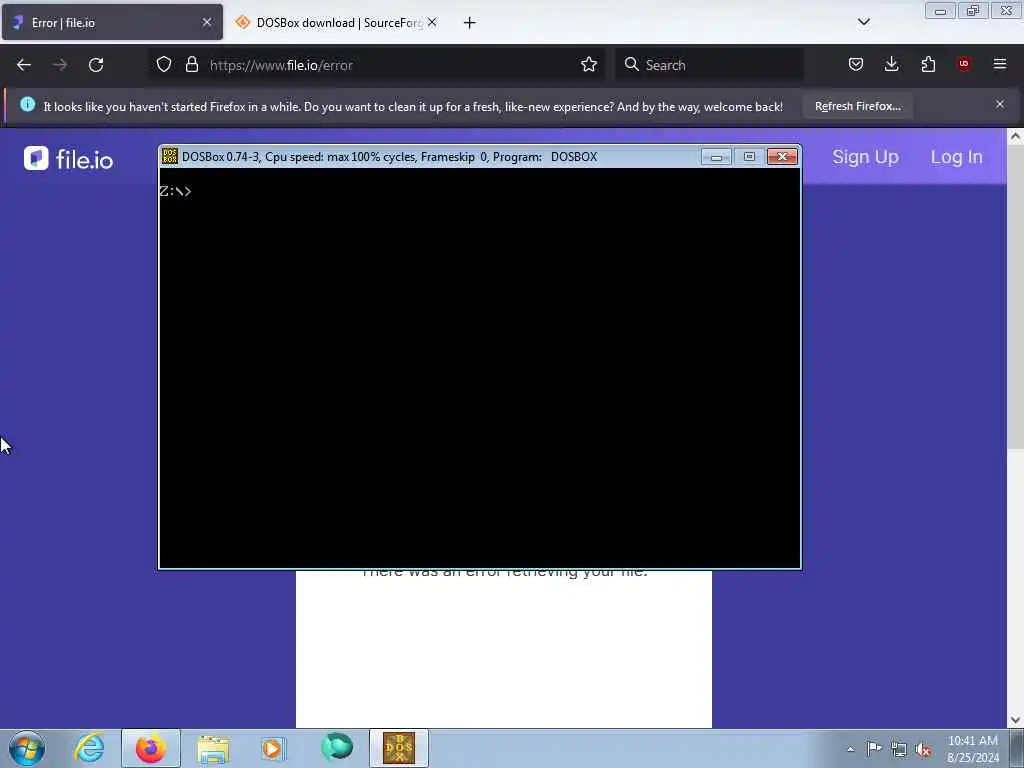Restore down the Firefox window
1024x768 pixels.
tap(973, 11)
